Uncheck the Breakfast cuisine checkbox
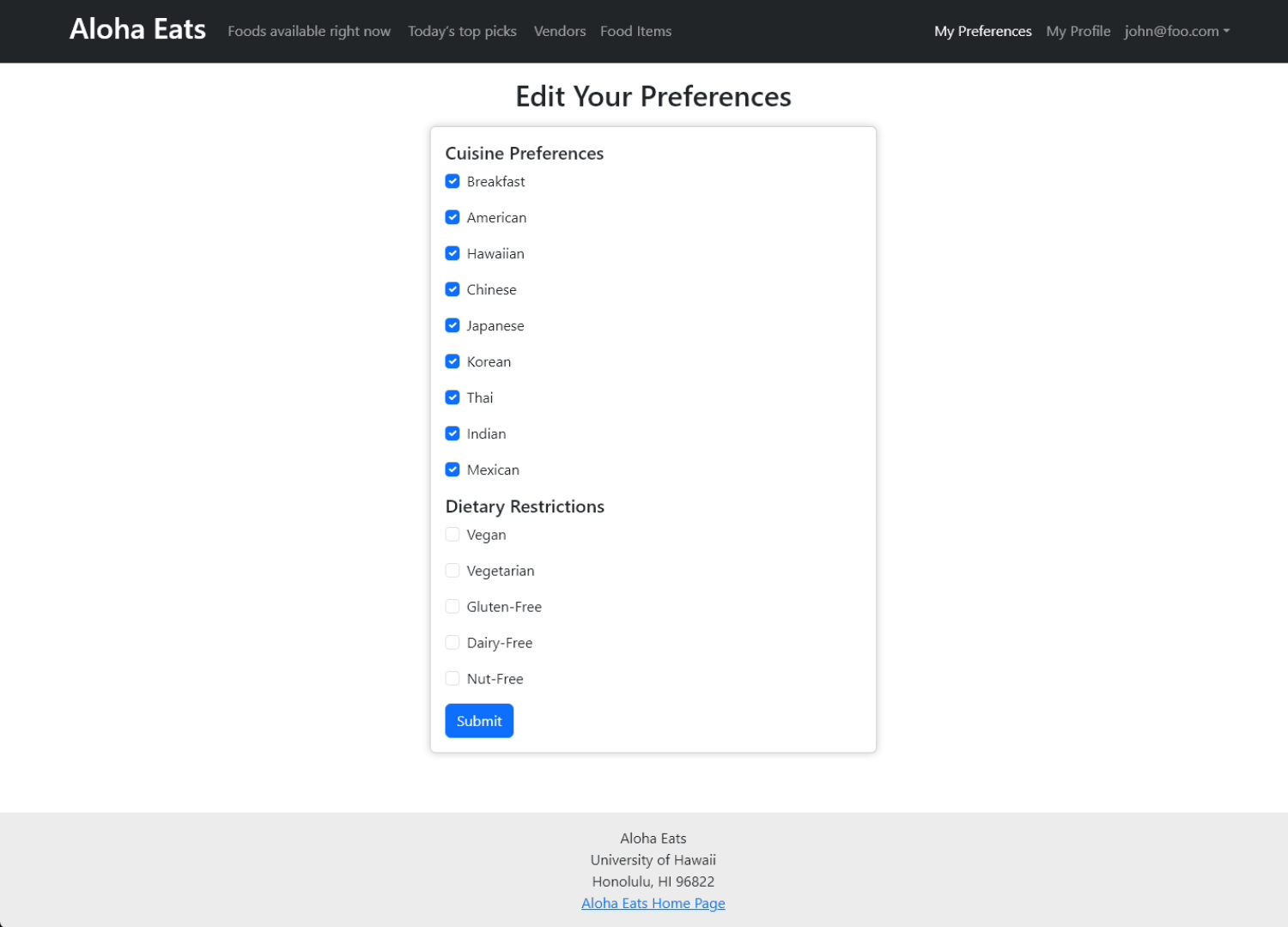The image size is (1288, 927). pos(453,181)
